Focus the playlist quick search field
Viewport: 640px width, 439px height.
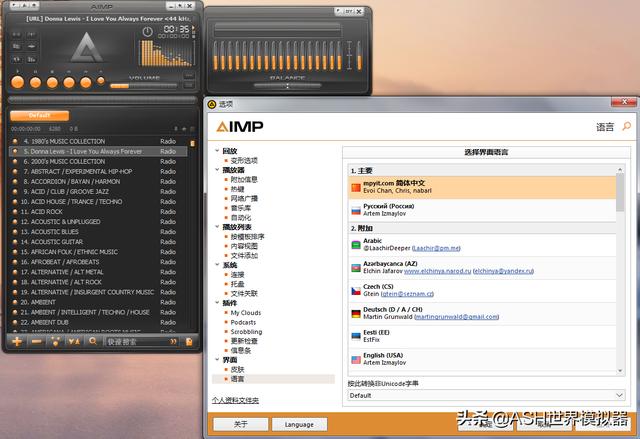pos(137,341)
